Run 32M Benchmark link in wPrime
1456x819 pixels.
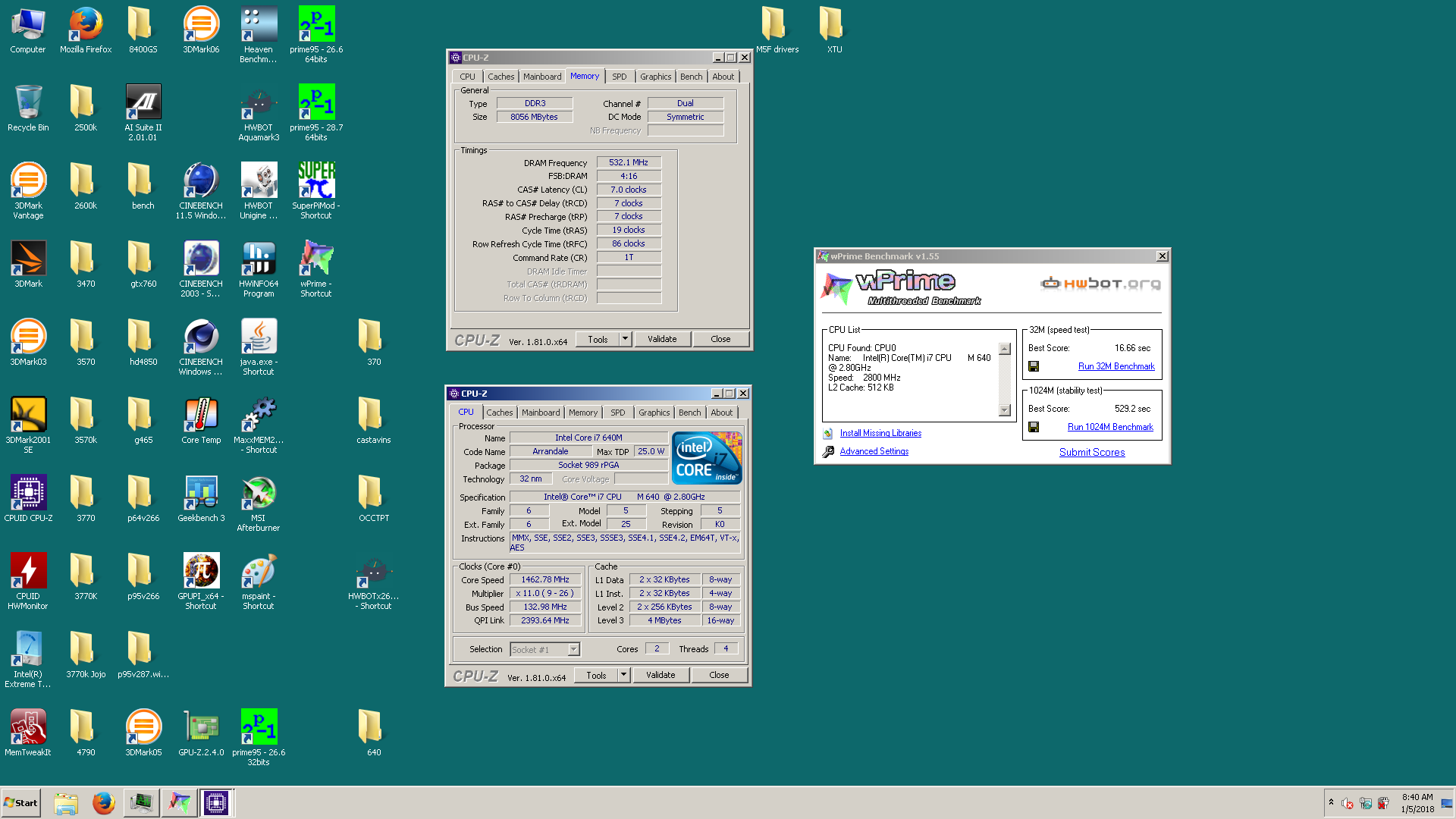click(1116, 367)
